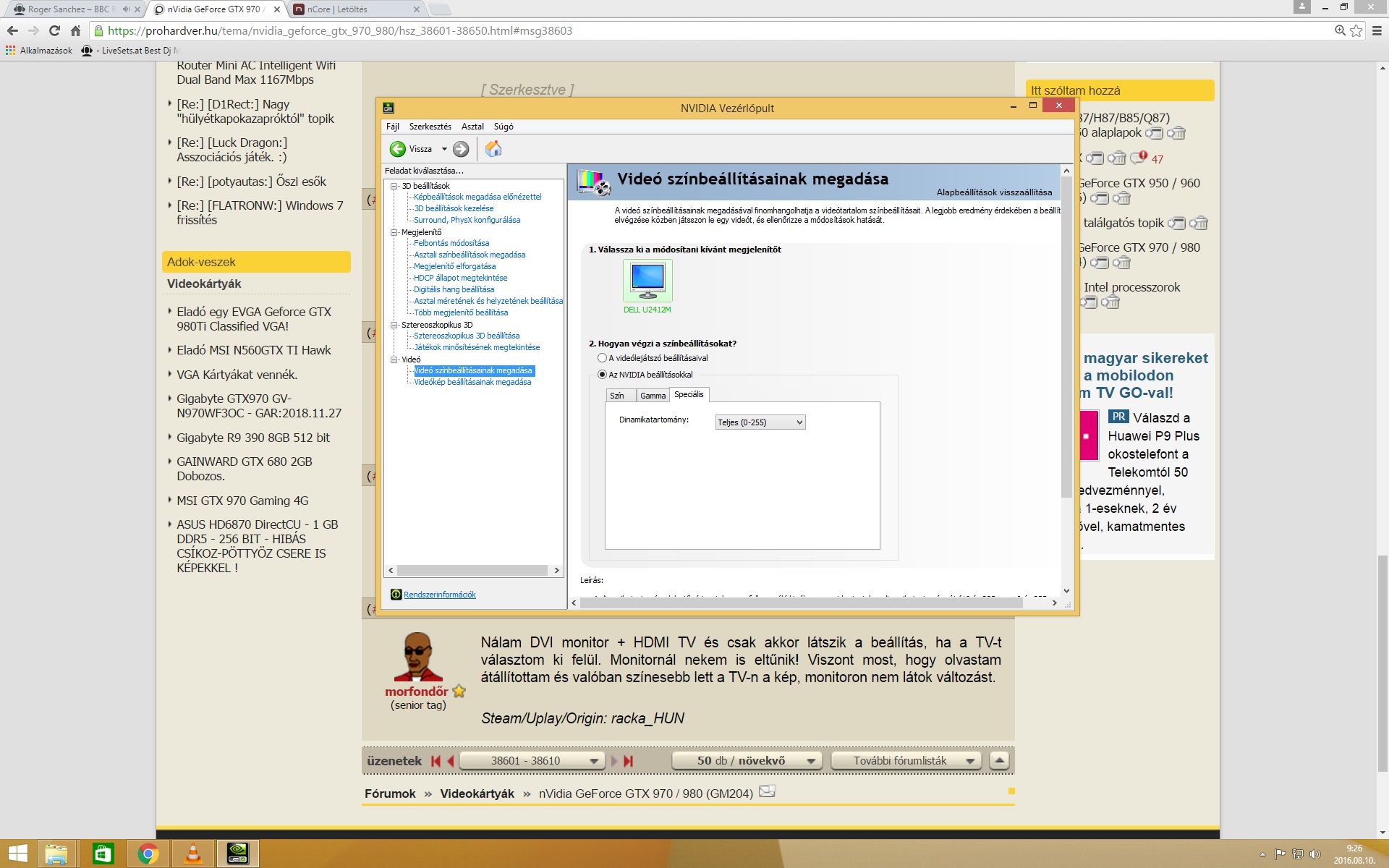Go to previous messages page arrow

point(451,761)
